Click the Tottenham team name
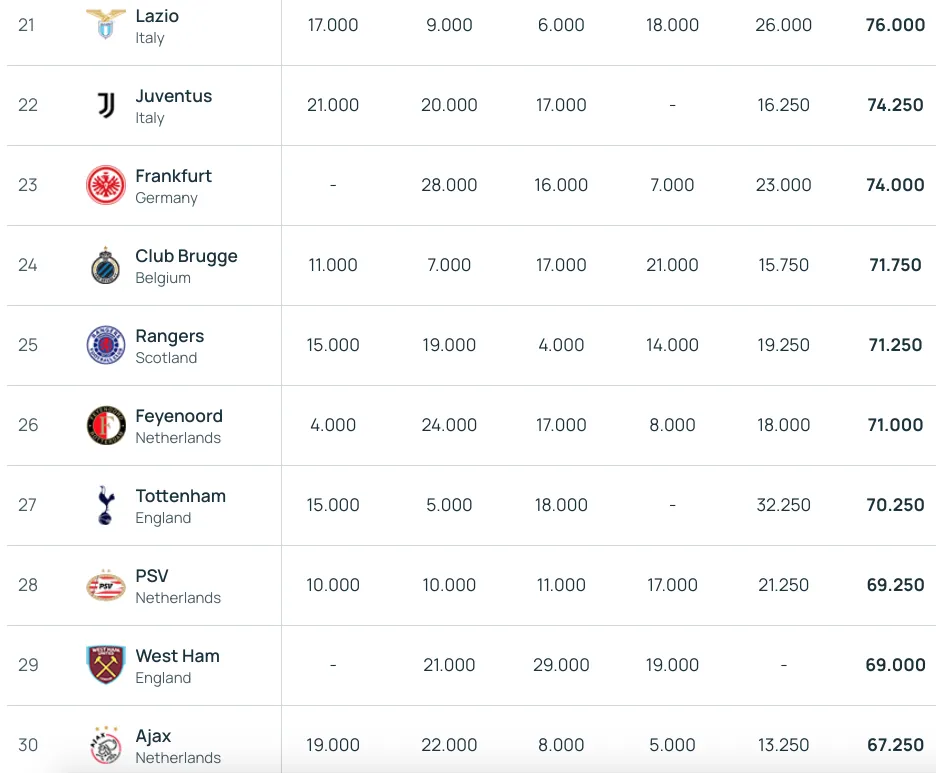This screenshot has height=773, width=936. point(181,496)
